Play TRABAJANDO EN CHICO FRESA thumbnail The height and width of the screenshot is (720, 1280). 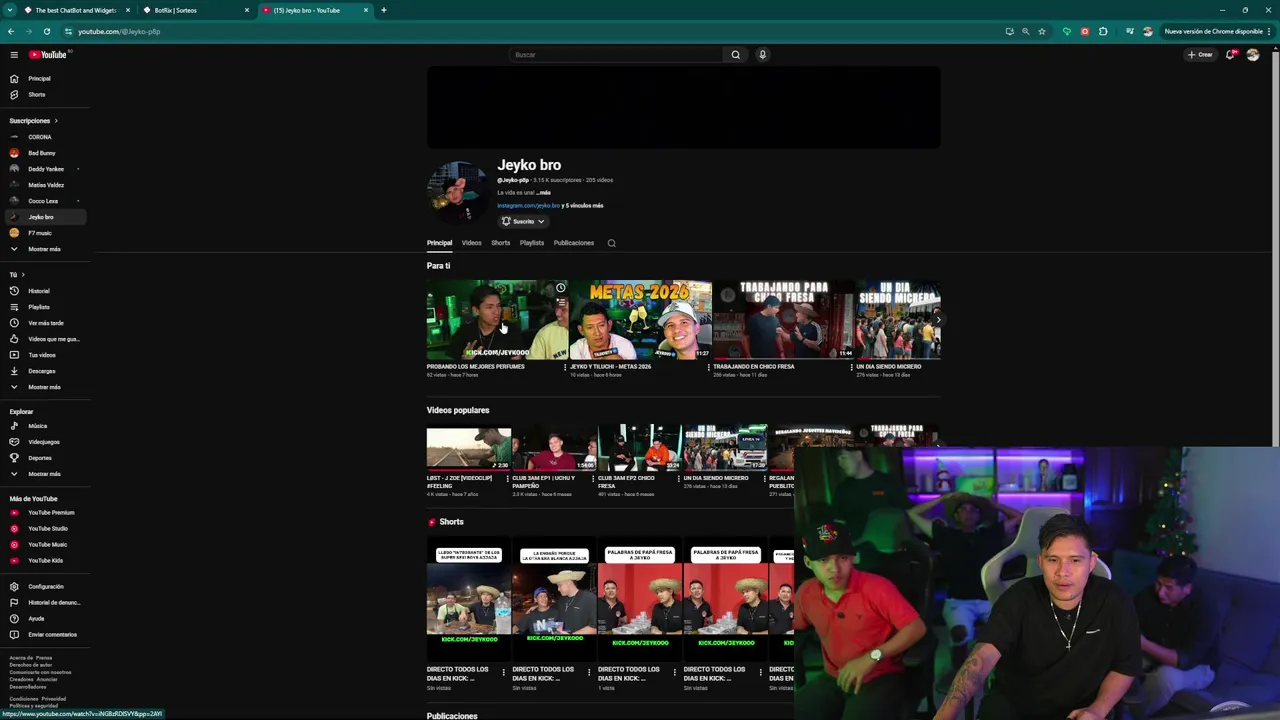point(783,320)
